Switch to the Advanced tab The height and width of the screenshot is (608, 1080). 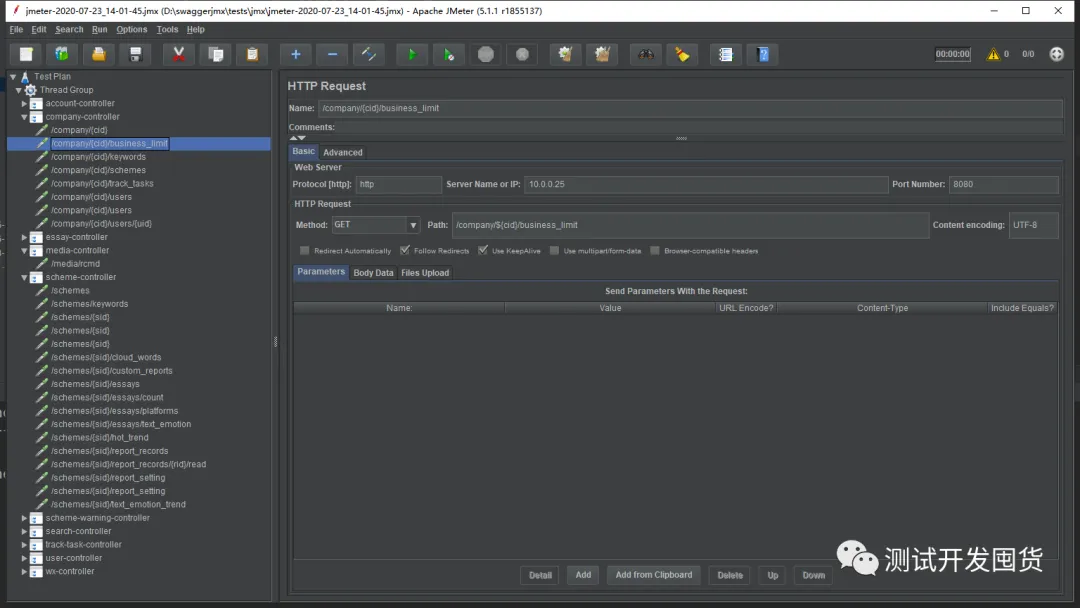click(x=342, y=152)
